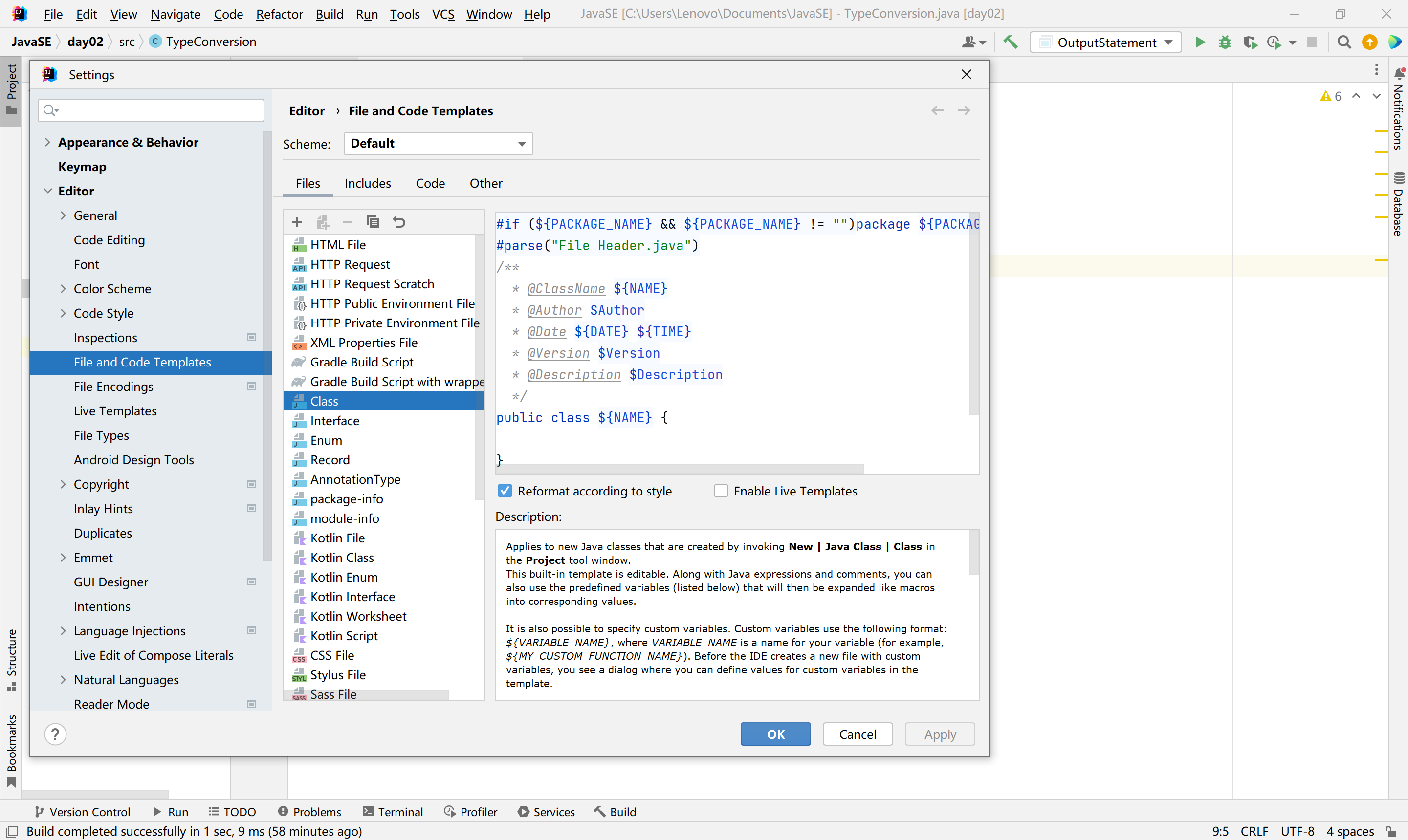Expand Appearance & Behavior section
This screenshot has height=840, width=1408.
click(x=47, y=142)
